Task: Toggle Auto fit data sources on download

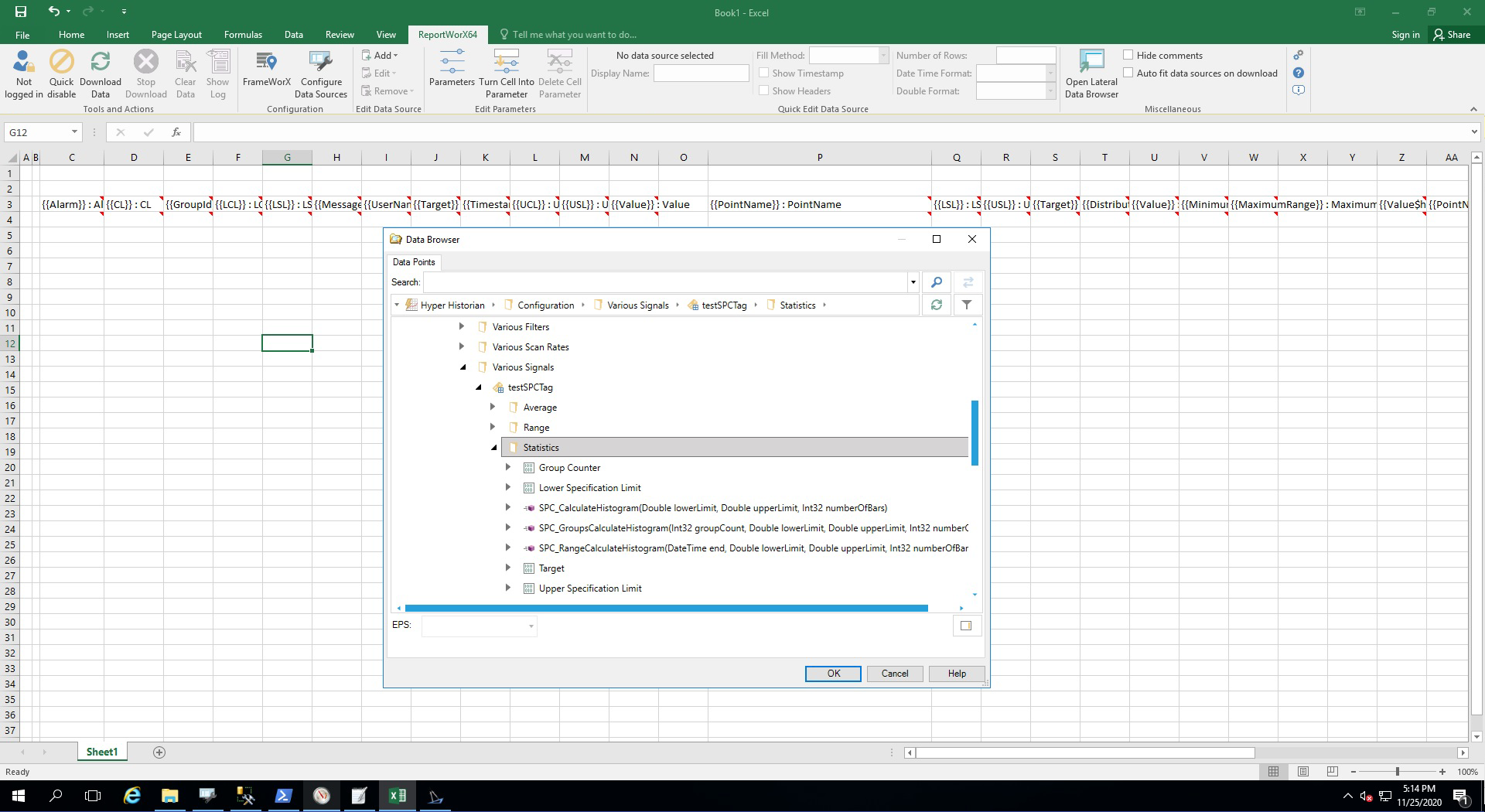Action: coord(1128,73)
